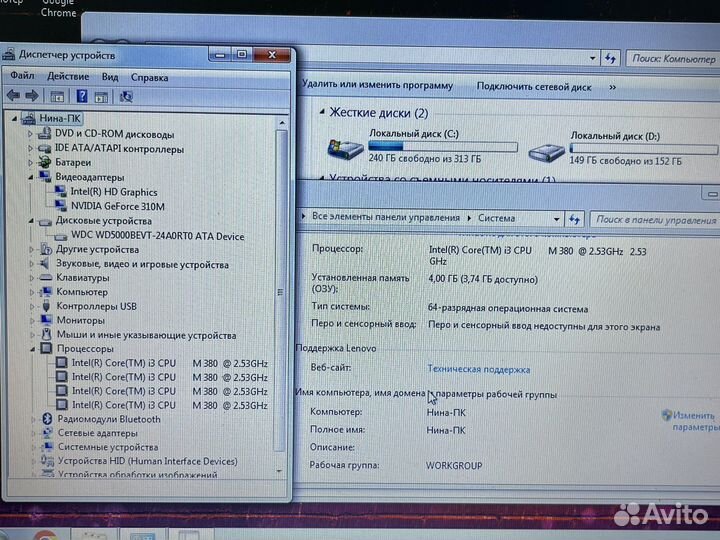
Task: Click the device tree scrollbar down arrow
Action: 279,472
